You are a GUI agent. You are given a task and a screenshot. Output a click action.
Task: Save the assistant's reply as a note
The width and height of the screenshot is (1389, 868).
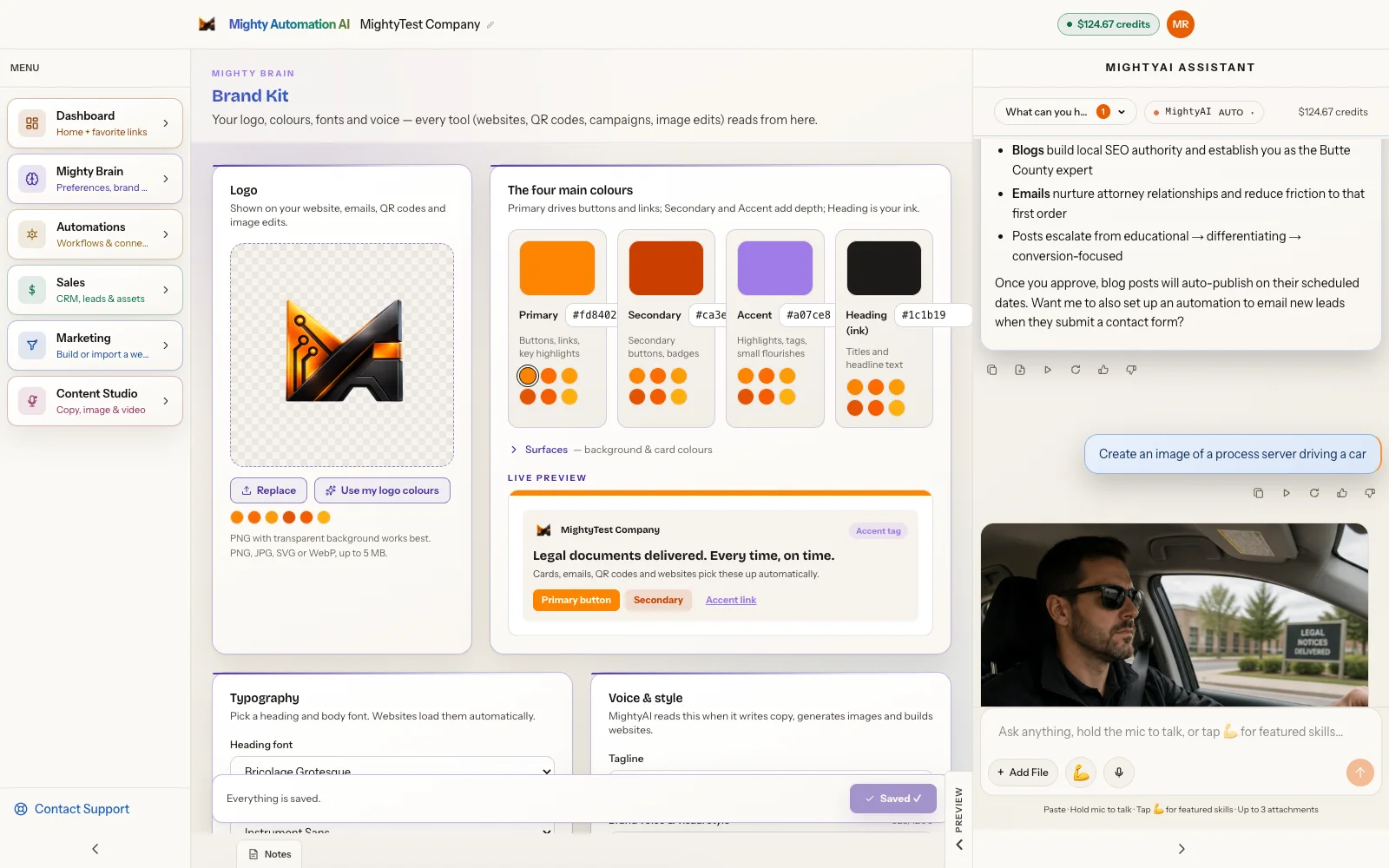point(1020,370)
